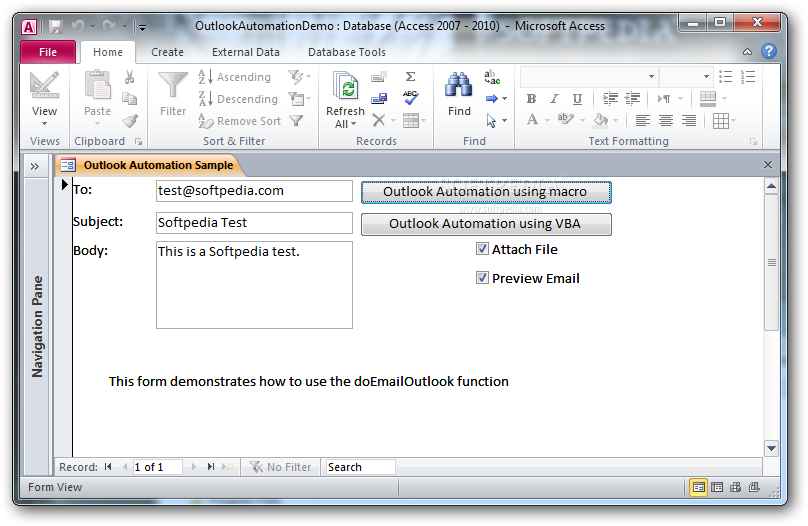808x526 pixels.
Task: Switch to the Database Tools tab
Action: tap(347, 52)
